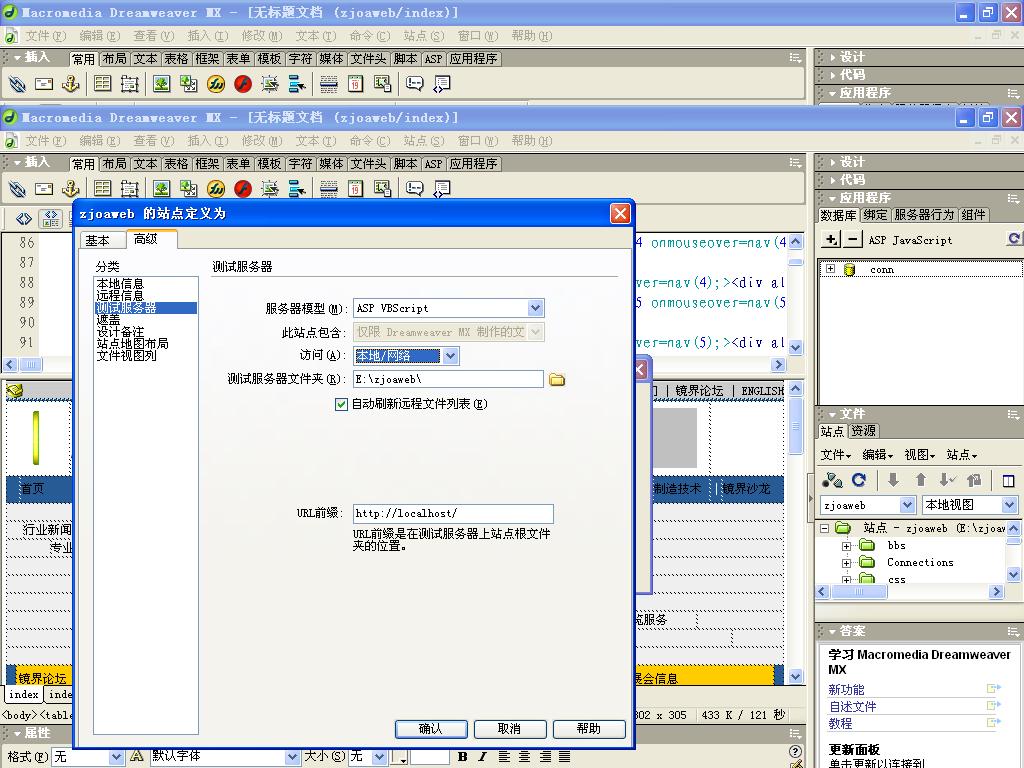Collapse the 站点 - zjoaweb root node

click(825, 528)
